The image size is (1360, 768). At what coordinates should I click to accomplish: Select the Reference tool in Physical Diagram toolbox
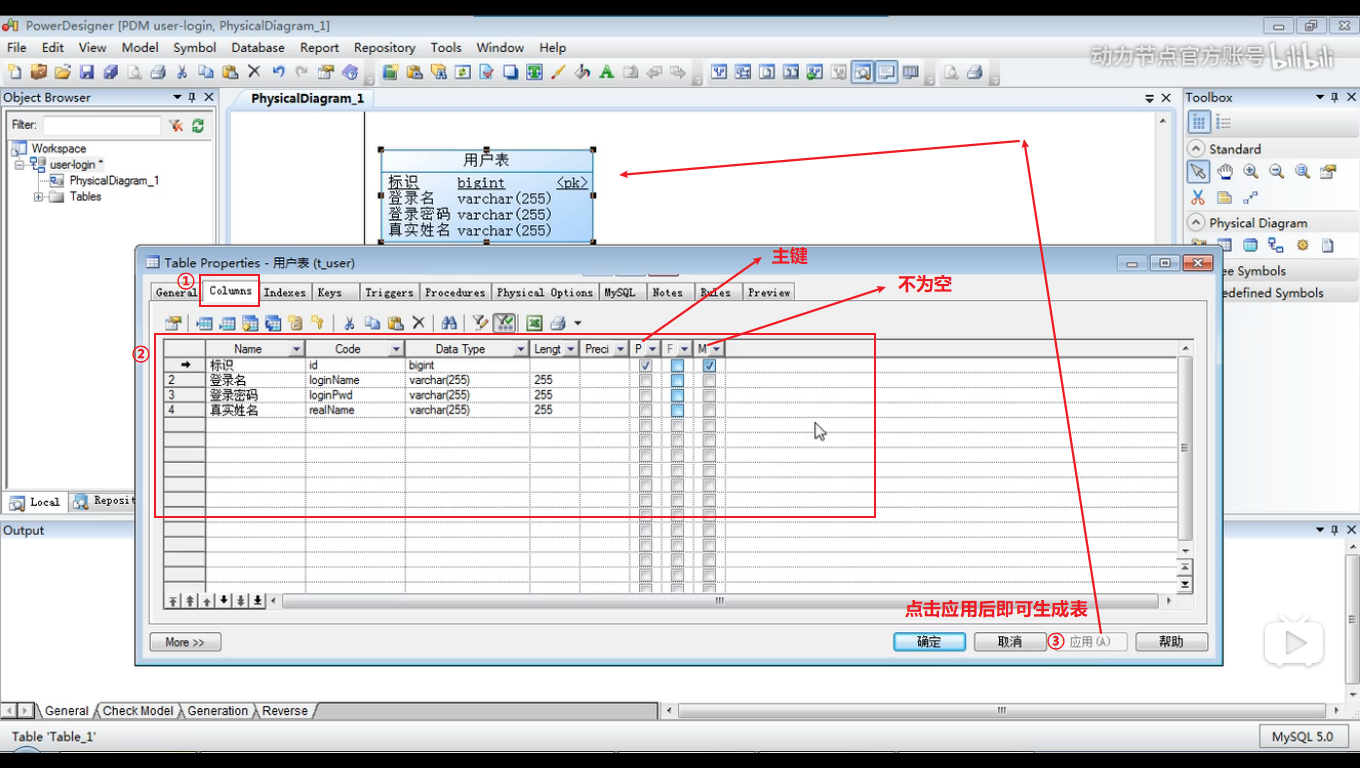click(1276, 245)
